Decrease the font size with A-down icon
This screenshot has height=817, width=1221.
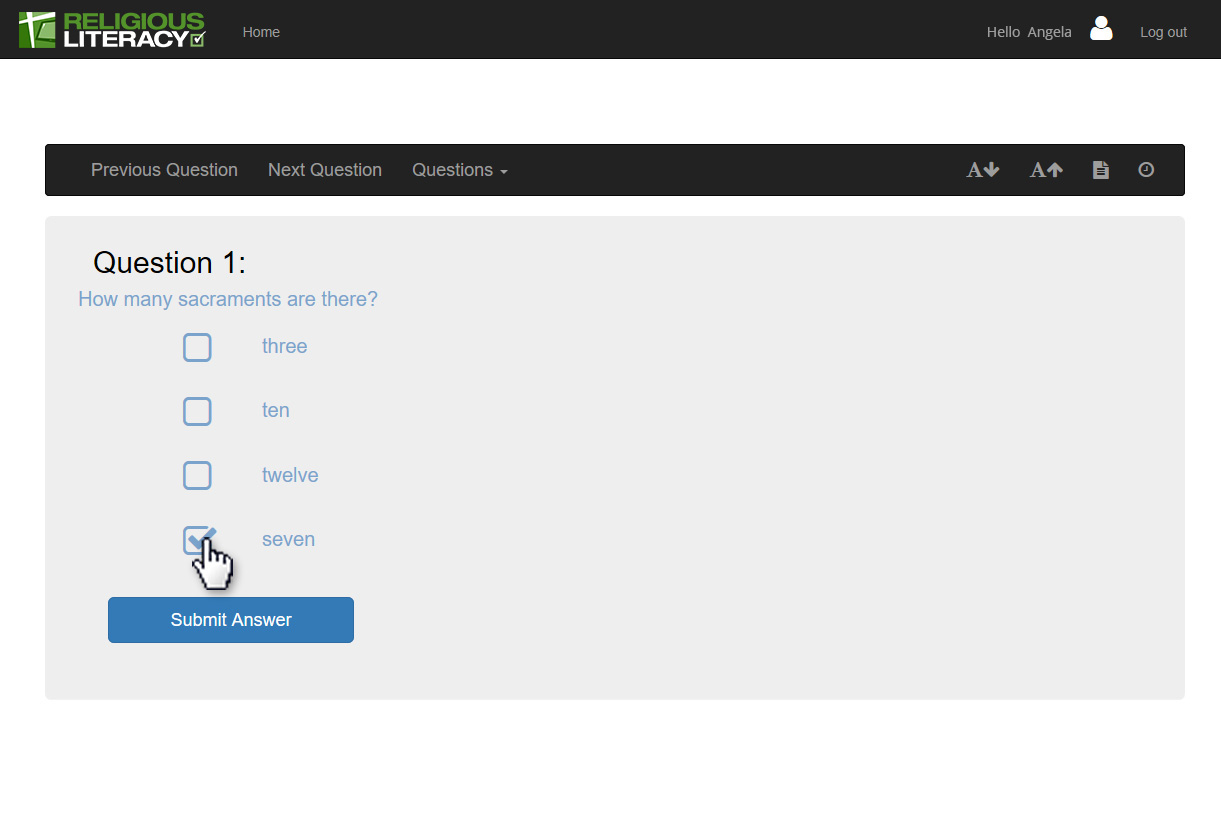pos(982,170)
